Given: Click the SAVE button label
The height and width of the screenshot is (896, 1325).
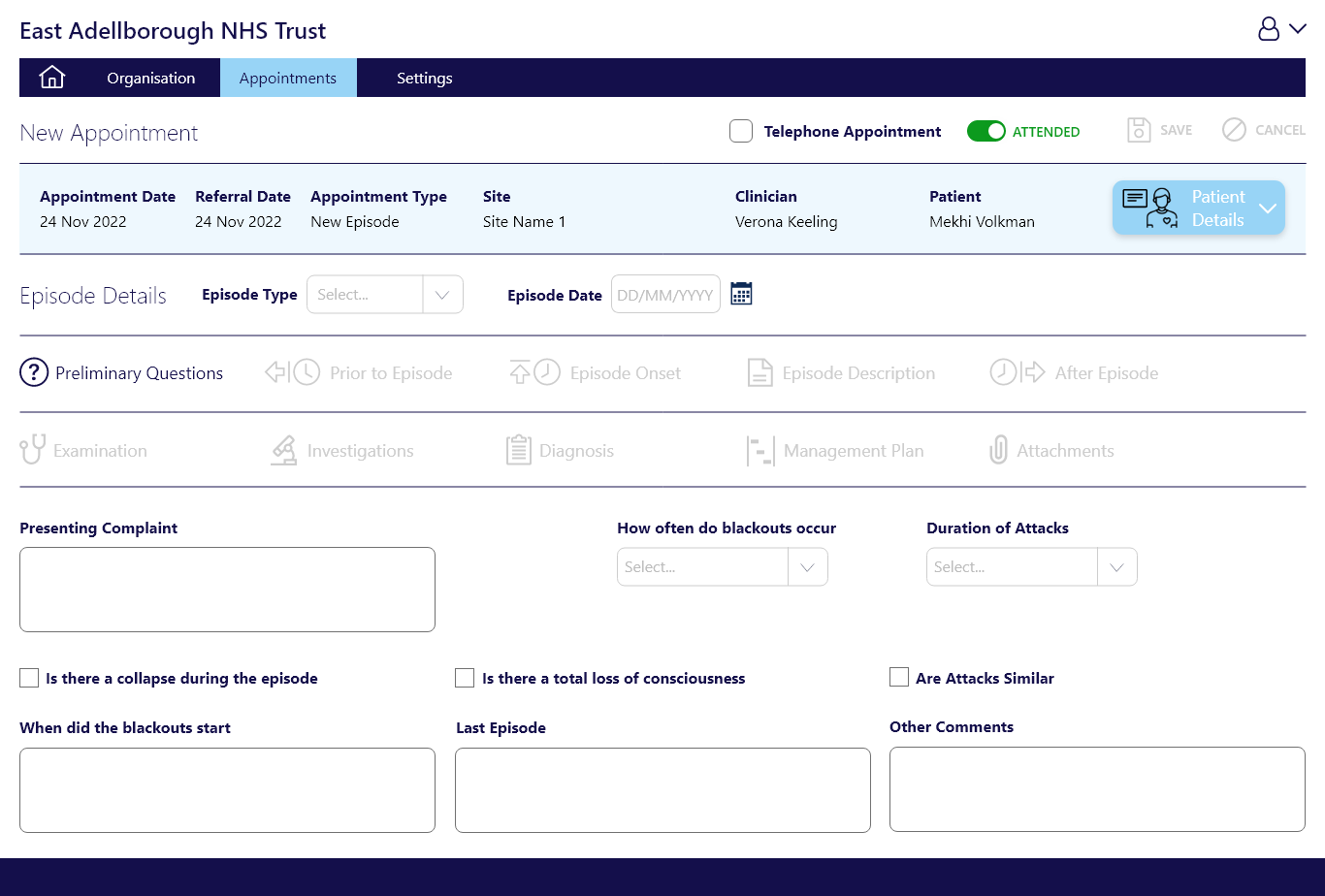Looking at the screenshot, I should tap(1177, 130).
